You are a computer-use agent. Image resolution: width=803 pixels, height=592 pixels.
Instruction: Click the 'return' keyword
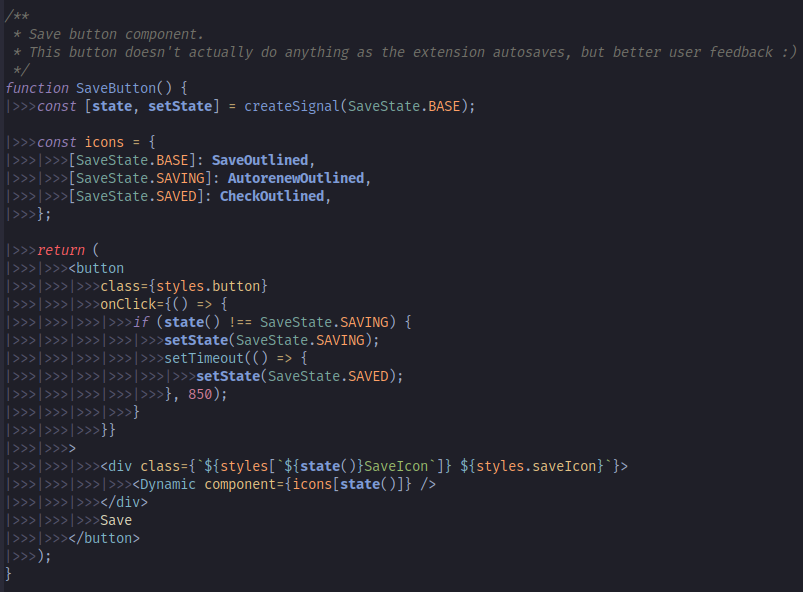[61, 250]
